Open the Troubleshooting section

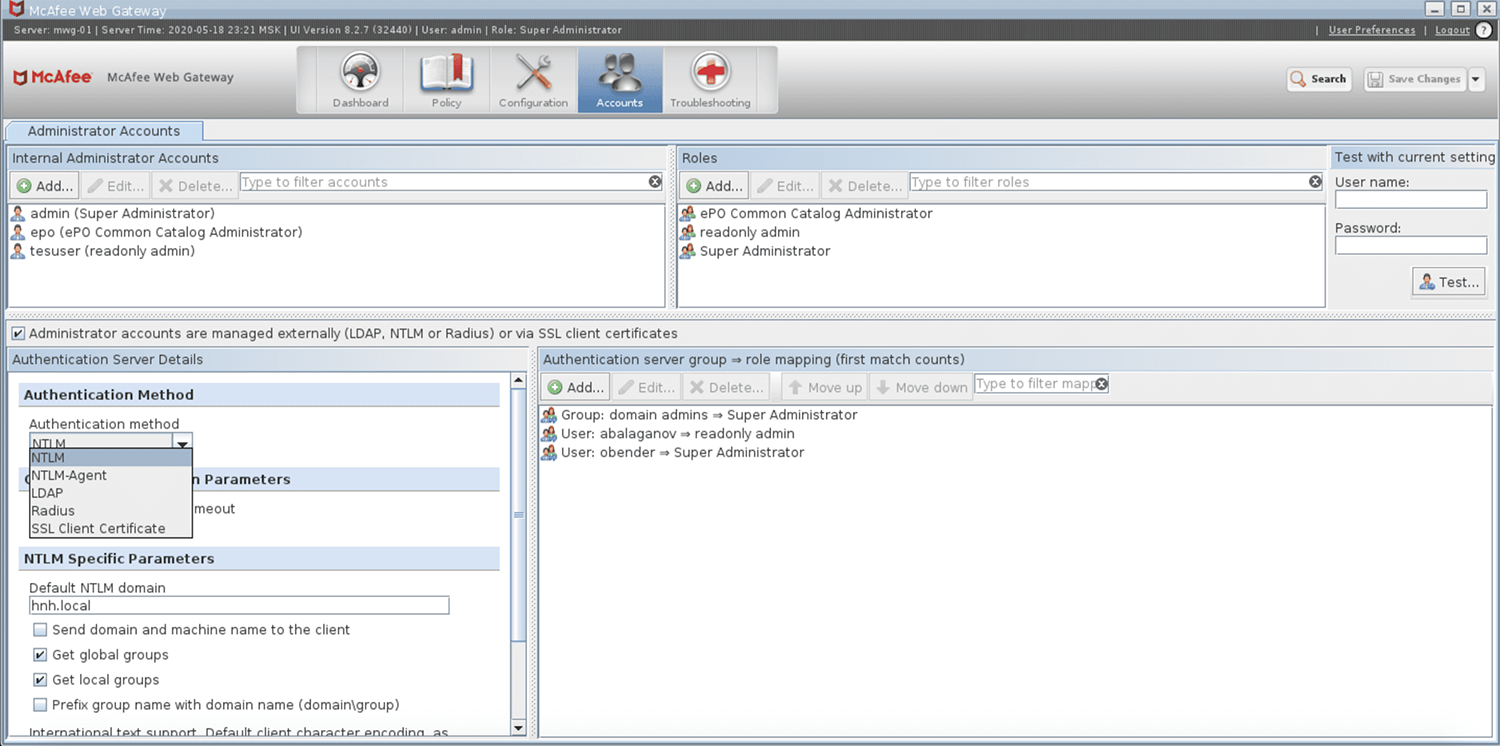[x=710, y=79]
